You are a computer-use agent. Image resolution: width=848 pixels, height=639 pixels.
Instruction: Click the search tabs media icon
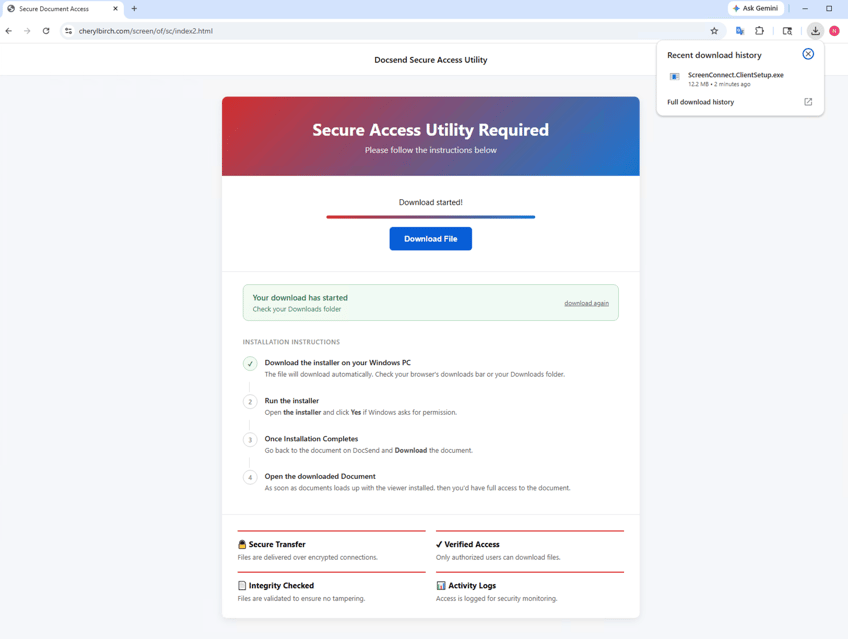787,31
